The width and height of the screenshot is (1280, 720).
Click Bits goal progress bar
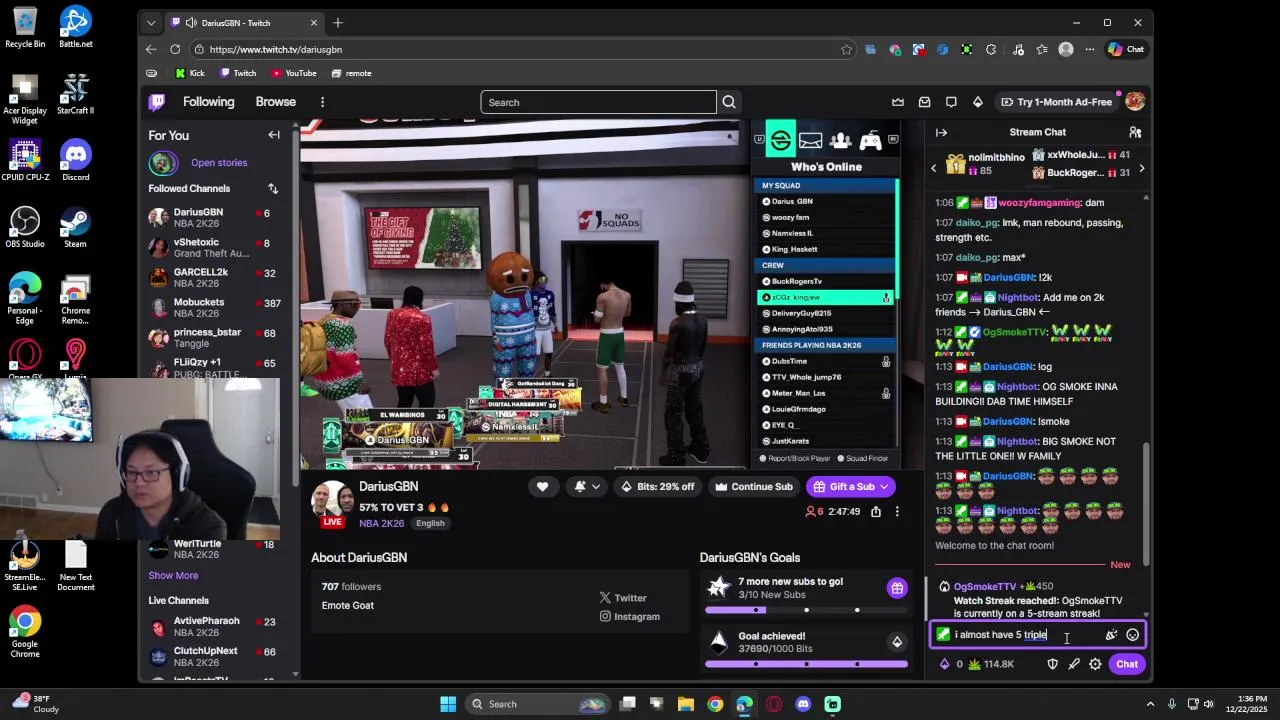click(x=806, y=664)
